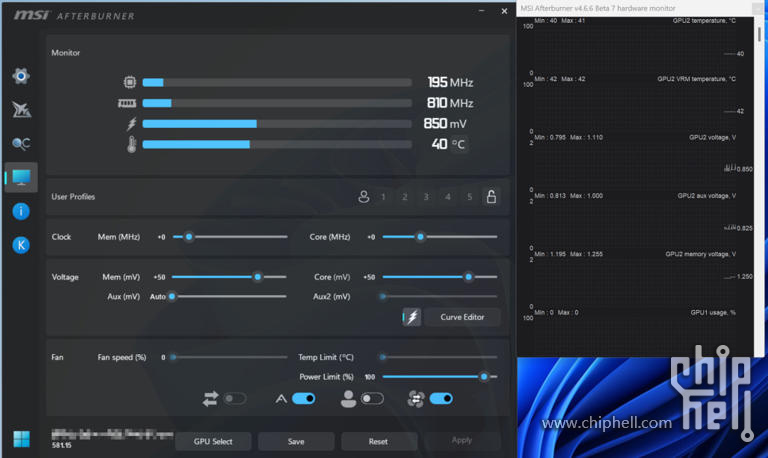Click GPU2 VRM temperature graph label
The image size is (768, 458).
coord(696,79)
